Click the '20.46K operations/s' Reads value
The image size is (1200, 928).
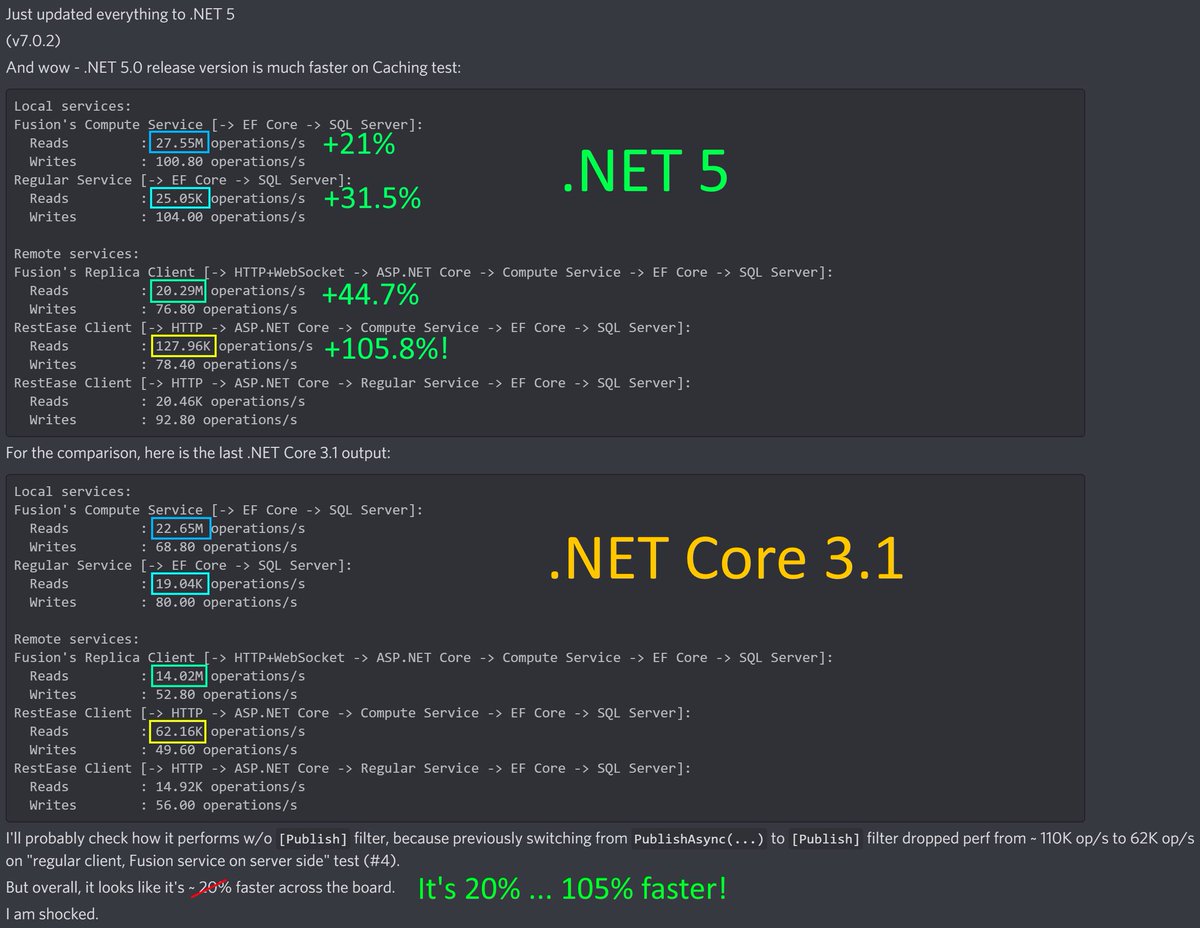point(231,401)
